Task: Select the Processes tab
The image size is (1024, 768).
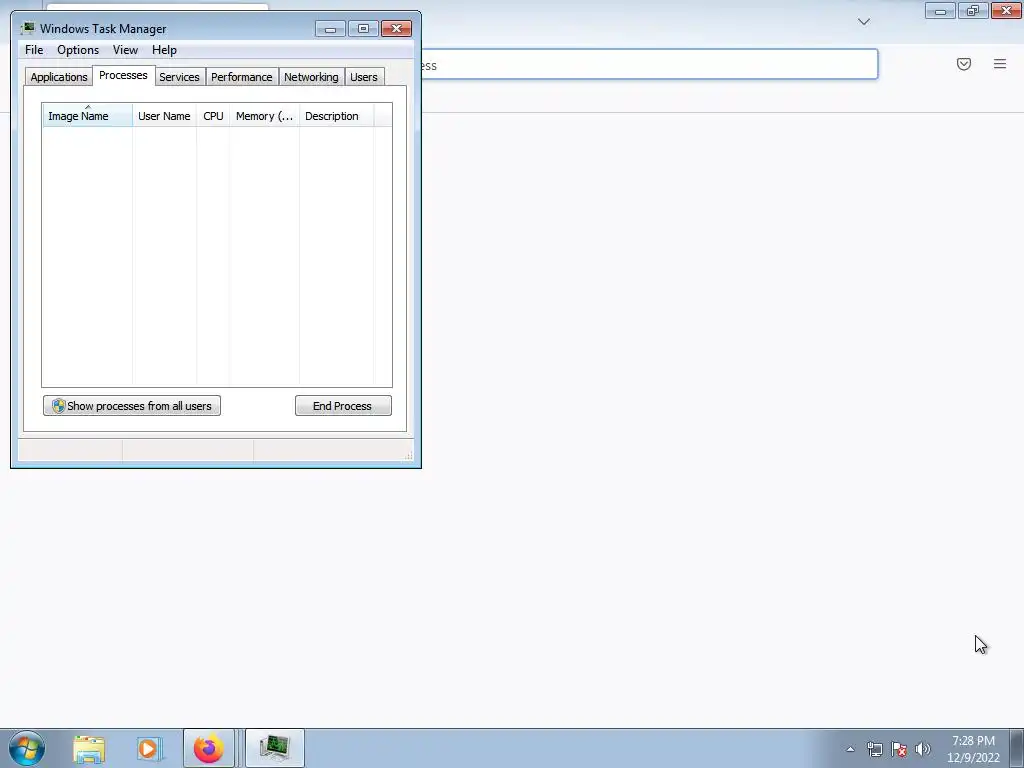Action: 123,76
